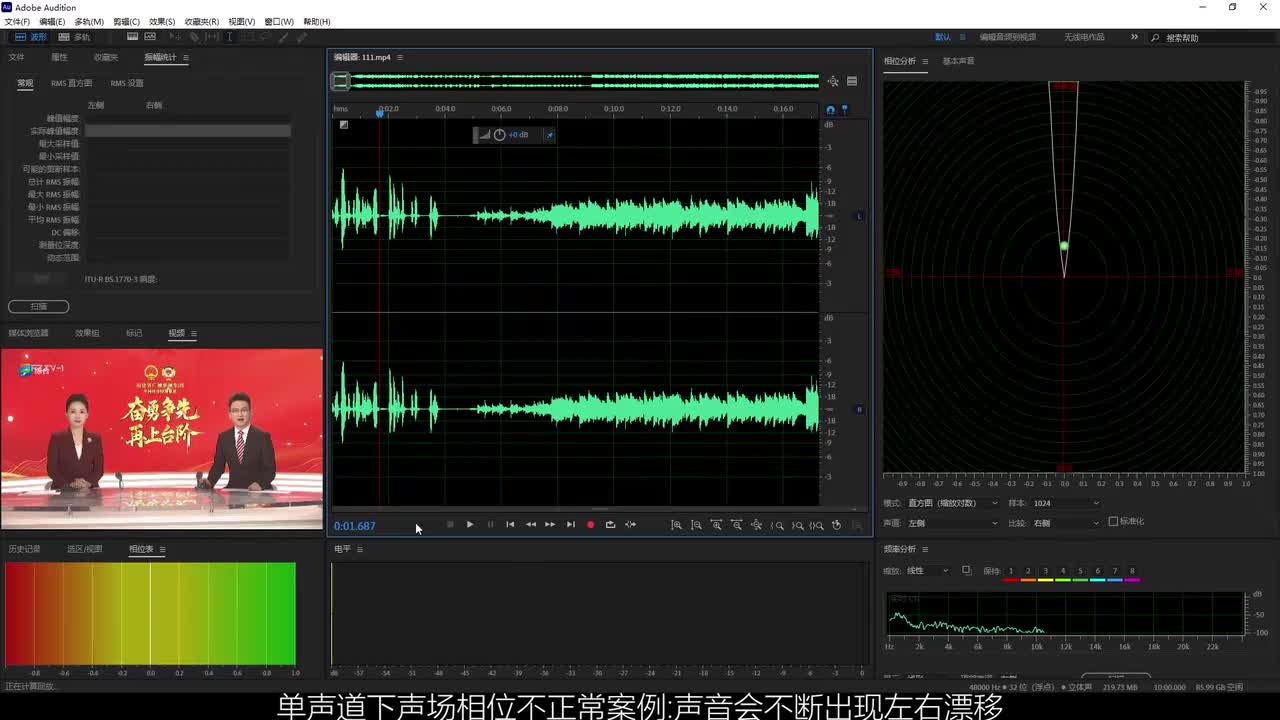Click the fade-in handle at waveform top-left
Image resolution: width=1280 pixels, height=720 pixels.
tap(343, 125)
